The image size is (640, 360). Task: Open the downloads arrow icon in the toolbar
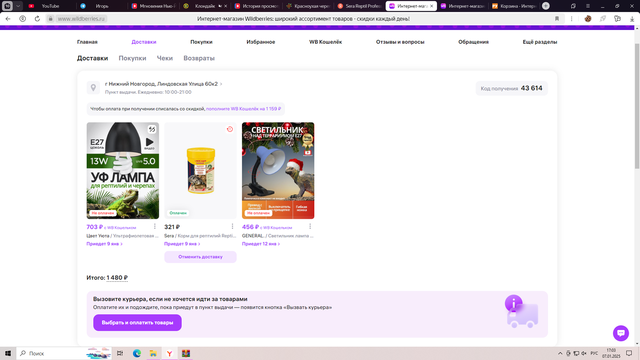pos(632,19)
